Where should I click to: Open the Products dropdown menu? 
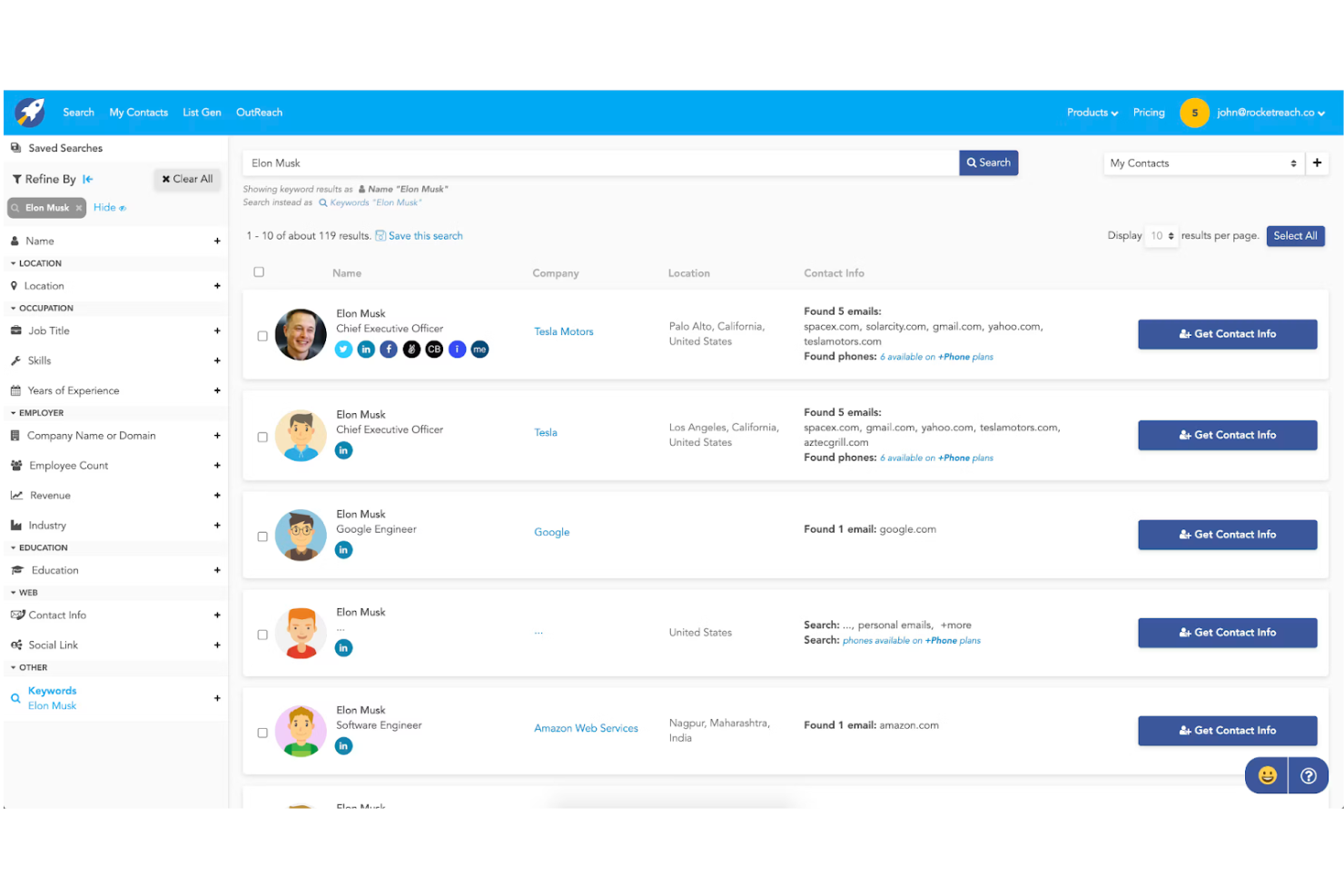pos(1092,113)
